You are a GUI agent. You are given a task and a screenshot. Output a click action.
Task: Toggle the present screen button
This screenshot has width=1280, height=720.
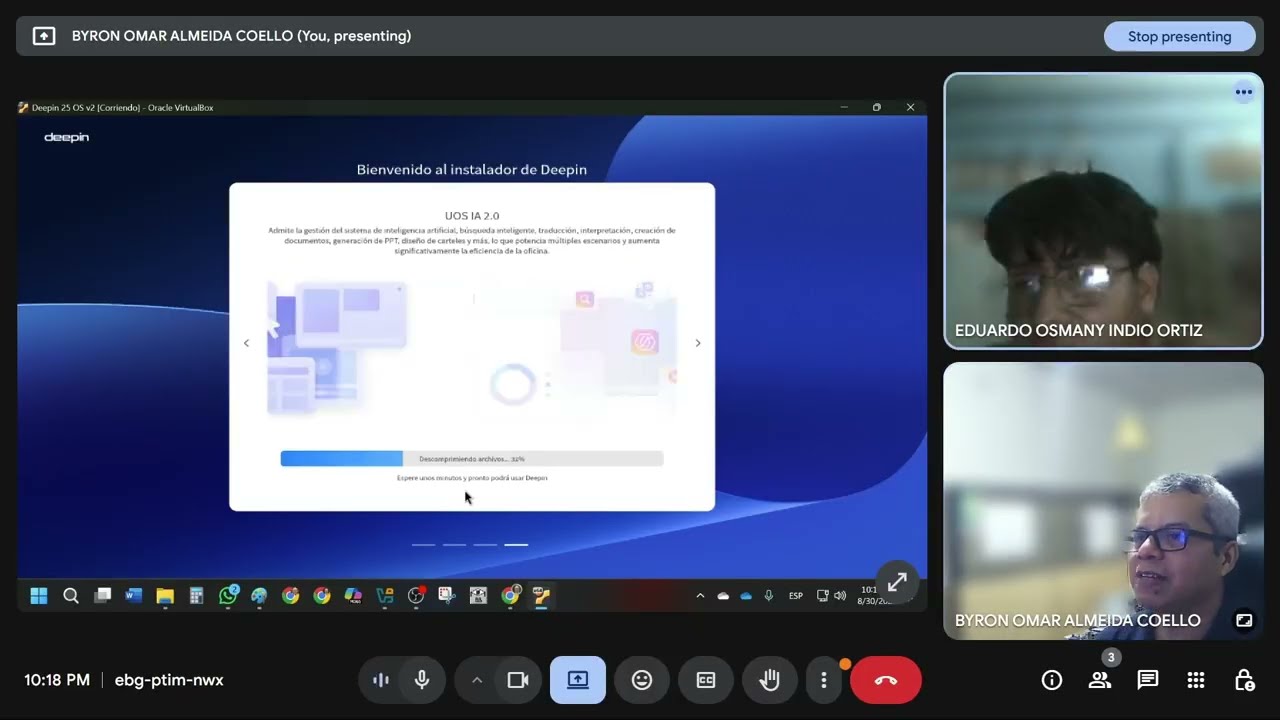(578, 680)
